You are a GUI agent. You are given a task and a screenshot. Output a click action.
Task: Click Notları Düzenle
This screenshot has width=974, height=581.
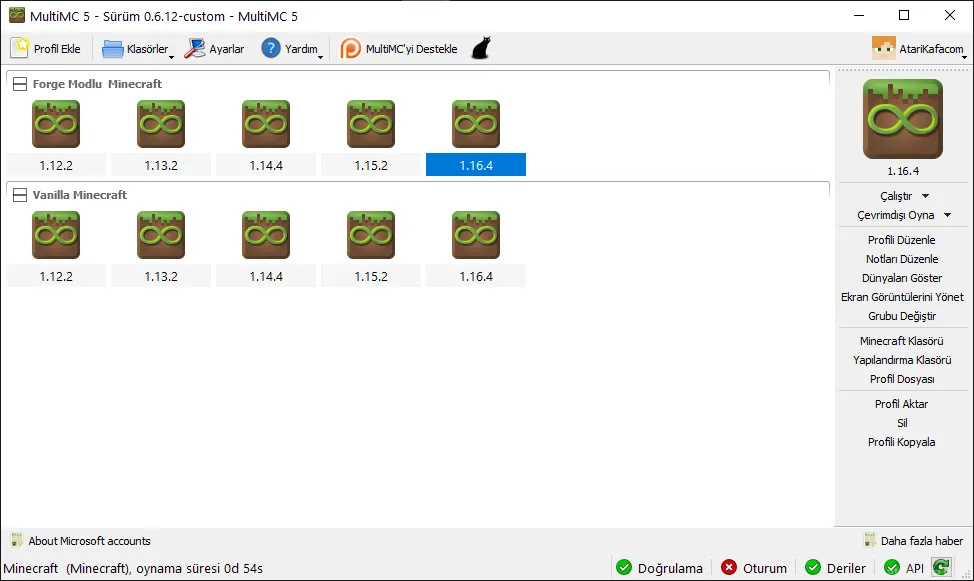[x=902, y=259]
